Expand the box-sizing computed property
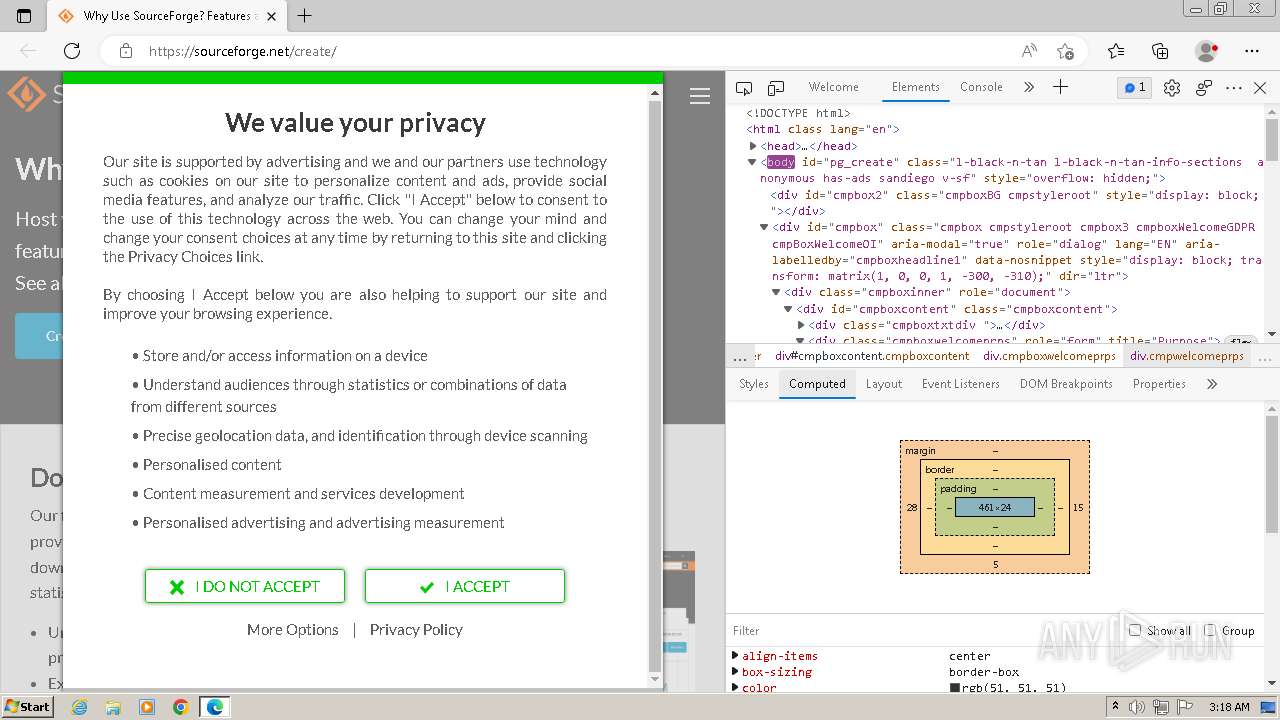 [735, 672]
